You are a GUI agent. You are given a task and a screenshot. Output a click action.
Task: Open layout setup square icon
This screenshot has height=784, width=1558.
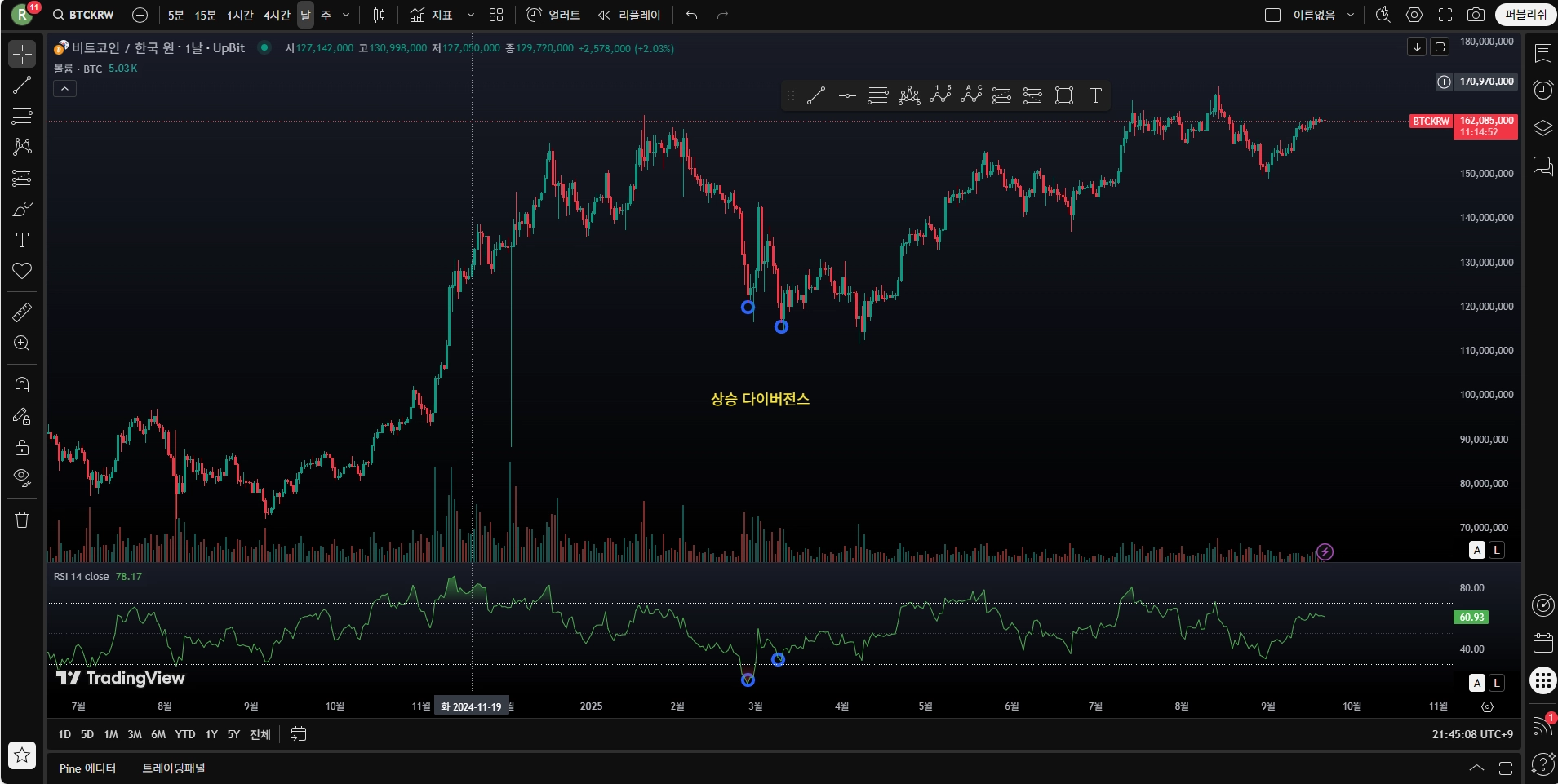[x=1272, y=15]
